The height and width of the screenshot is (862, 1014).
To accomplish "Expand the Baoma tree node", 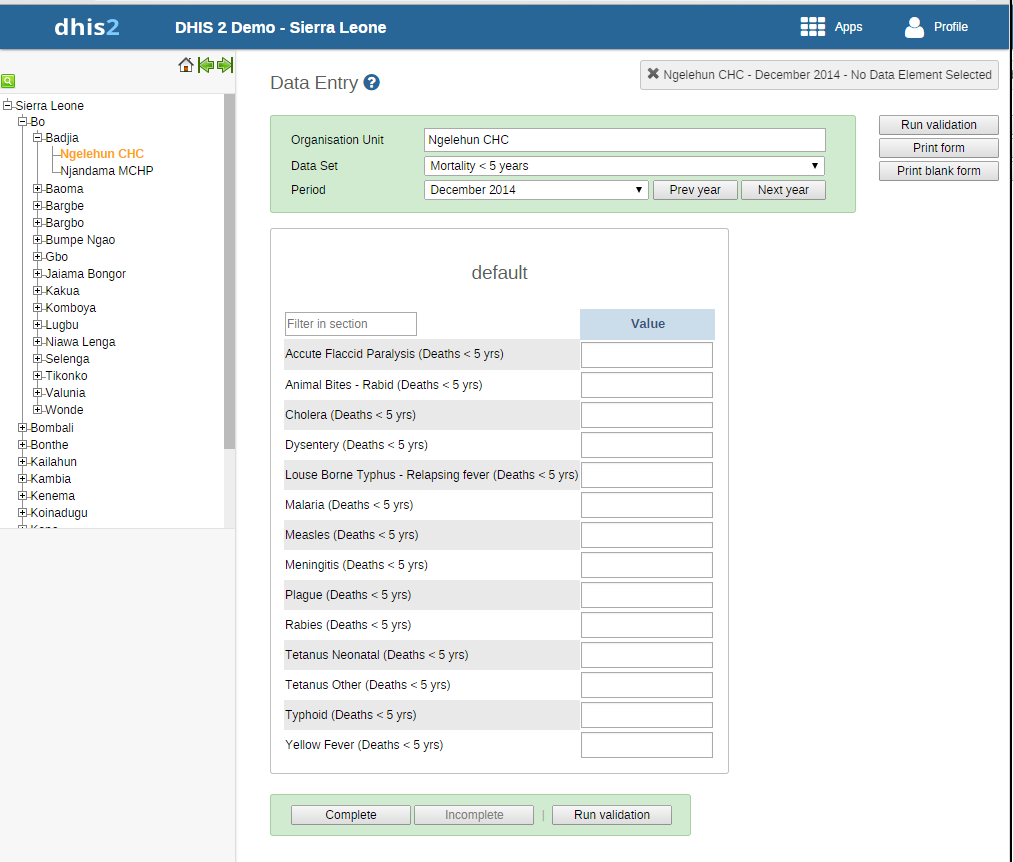I will [x=38, y=188].
